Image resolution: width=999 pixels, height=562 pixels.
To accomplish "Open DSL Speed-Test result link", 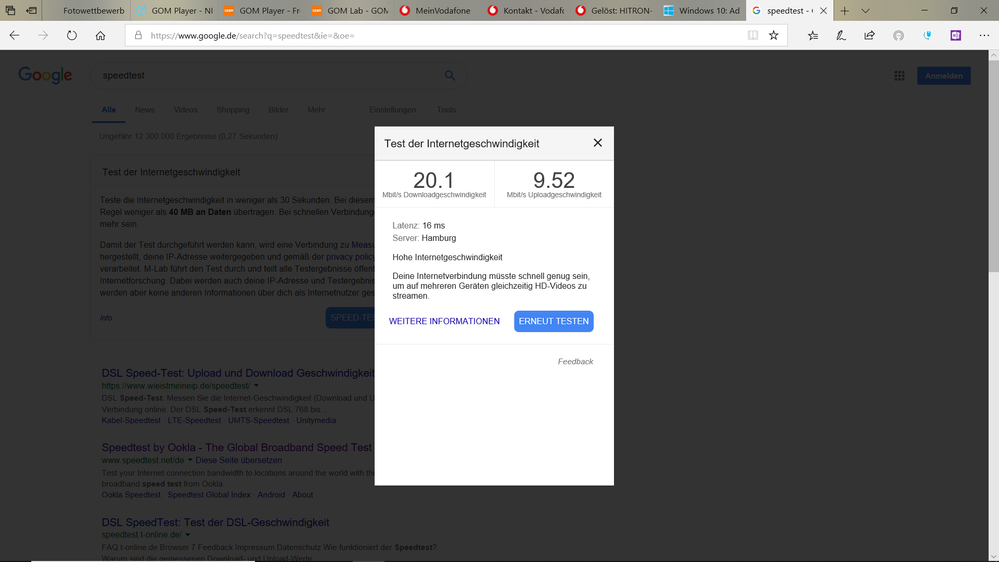I will (238, 373).
